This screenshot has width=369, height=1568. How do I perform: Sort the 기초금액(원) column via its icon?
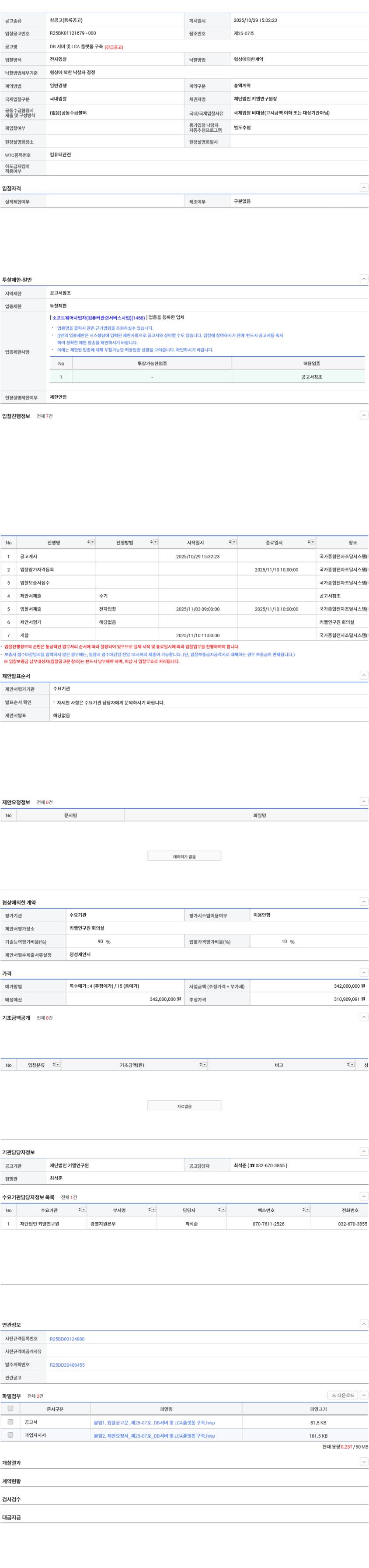click(201, 1065)
